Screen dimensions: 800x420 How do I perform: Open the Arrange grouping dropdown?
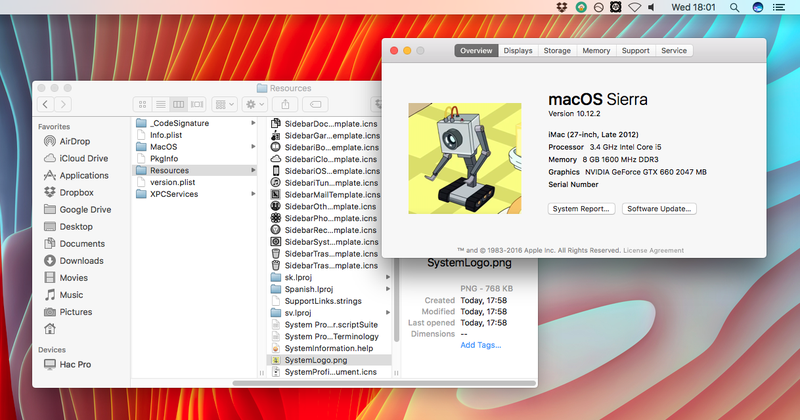point(224,104)
